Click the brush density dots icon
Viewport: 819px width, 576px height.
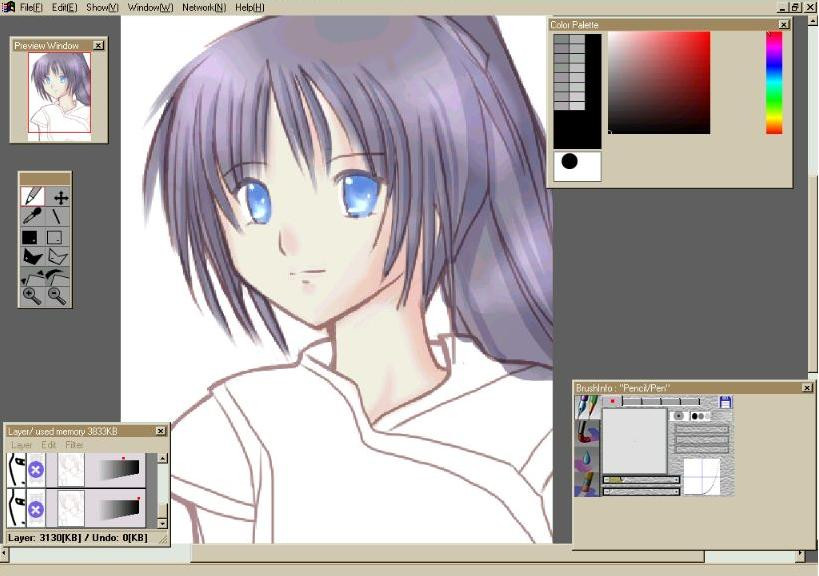(700, 416)
